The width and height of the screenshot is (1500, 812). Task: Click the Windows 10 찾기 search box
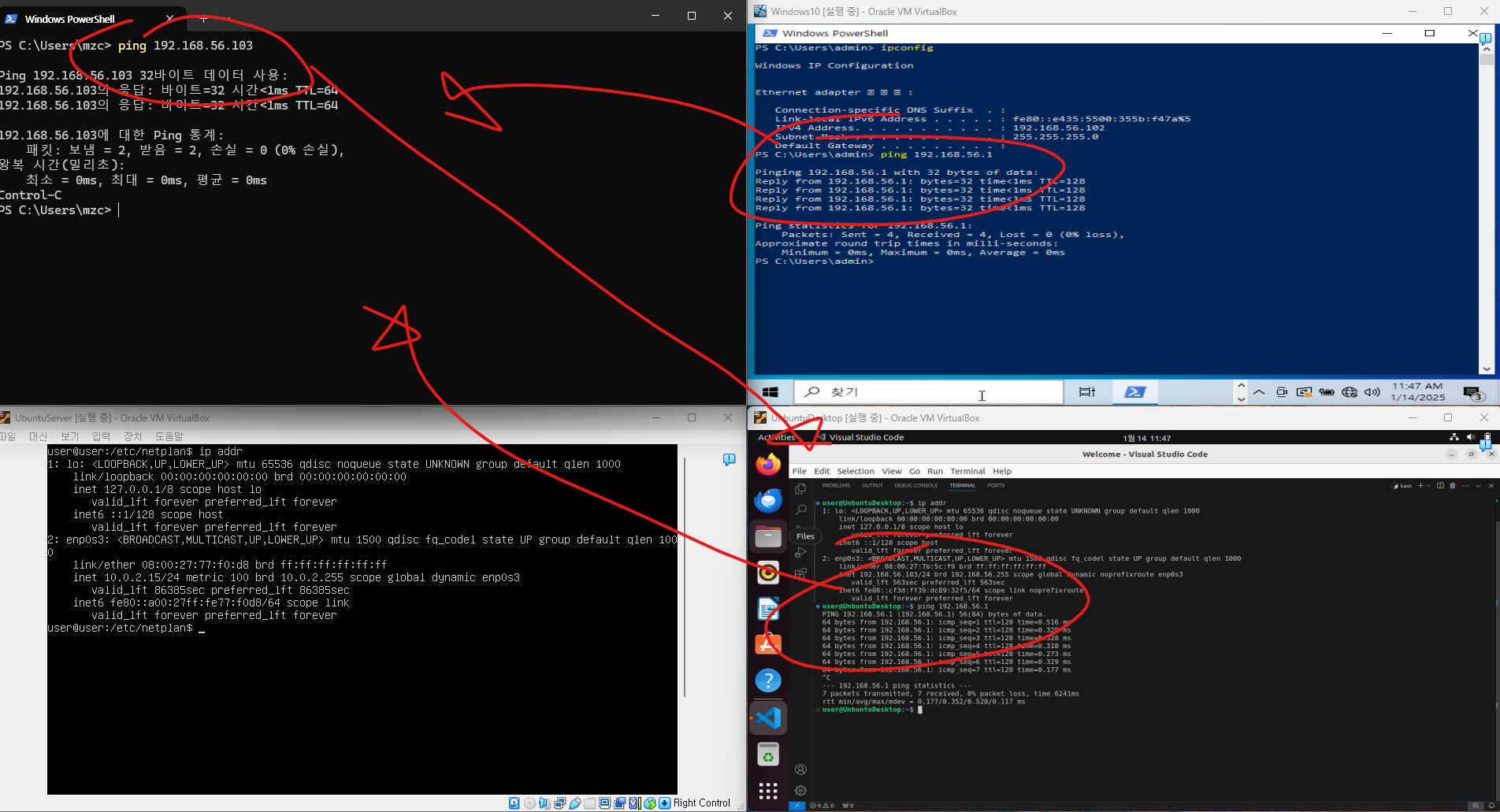[x=928, y=392]
